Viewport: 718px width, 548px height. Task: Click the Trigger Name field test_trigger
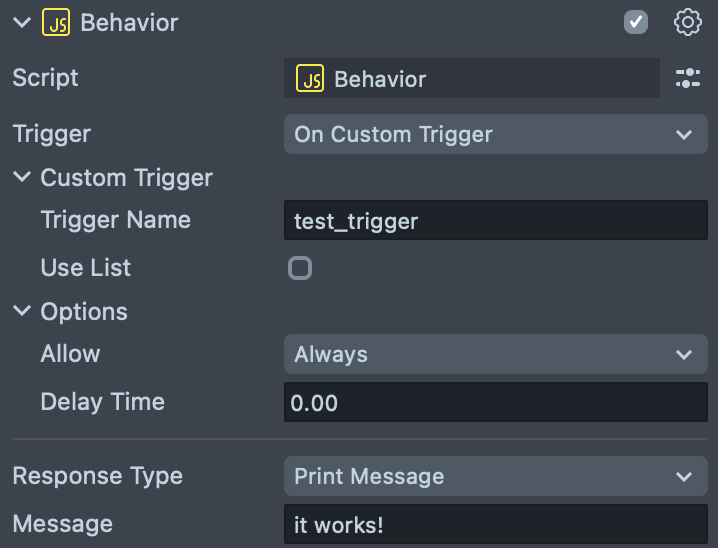[495, 220]
